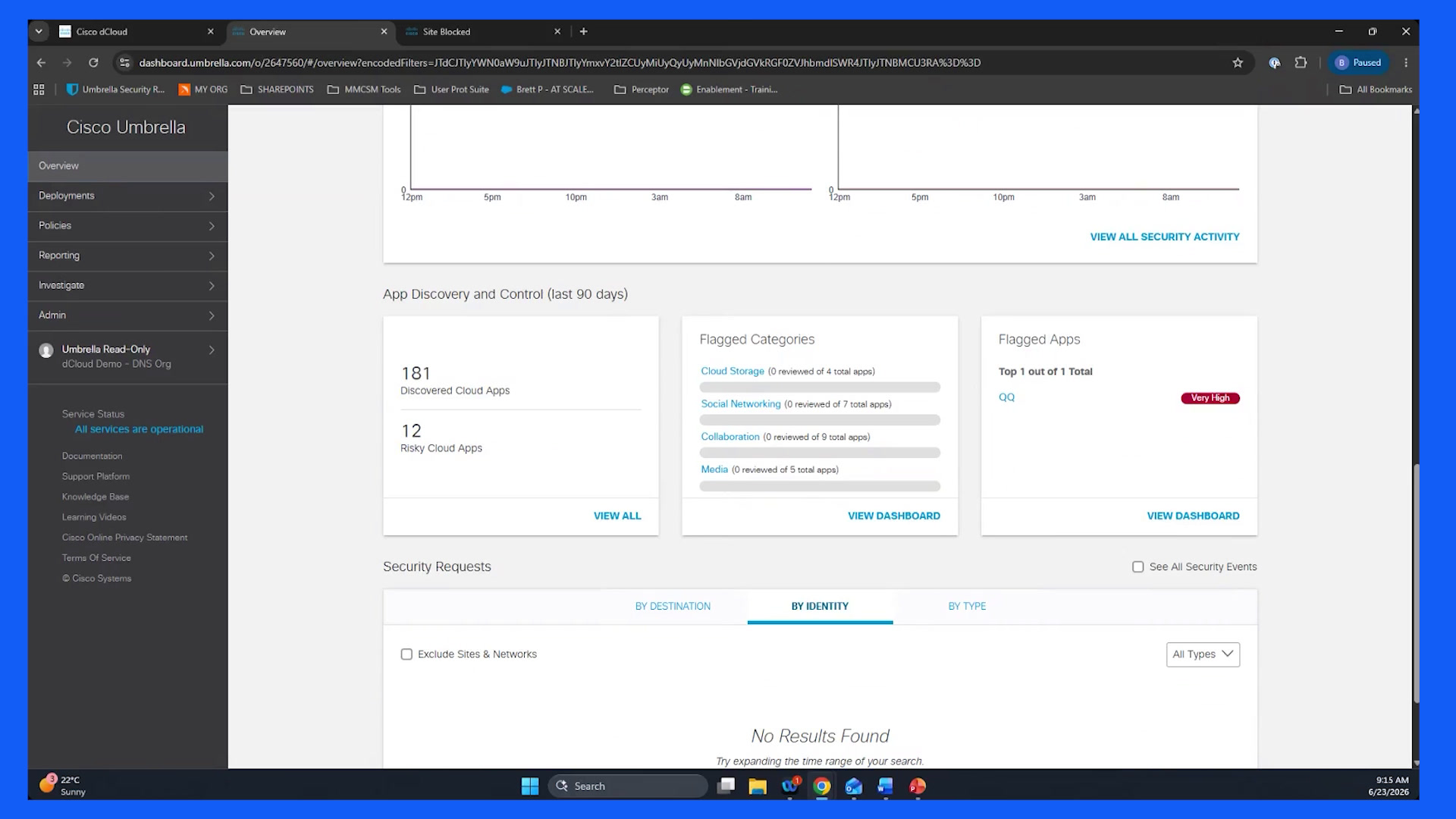The image size is (1456, 819).
Task: Click the Cloud Storage progress bar
Action: coord(820,388)
